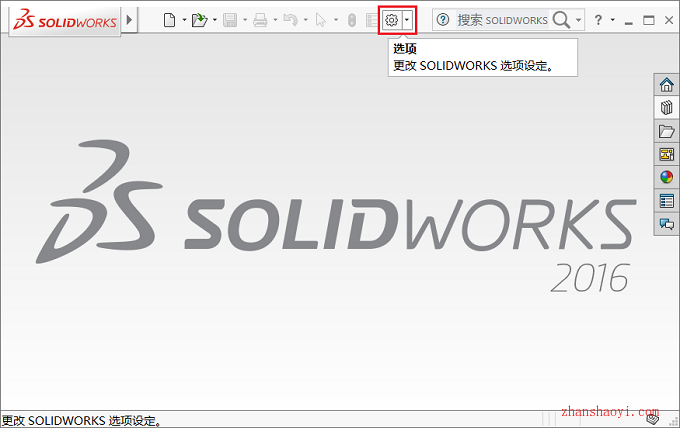Open the Design Library tab
The image size is (680, 428).
667,108
